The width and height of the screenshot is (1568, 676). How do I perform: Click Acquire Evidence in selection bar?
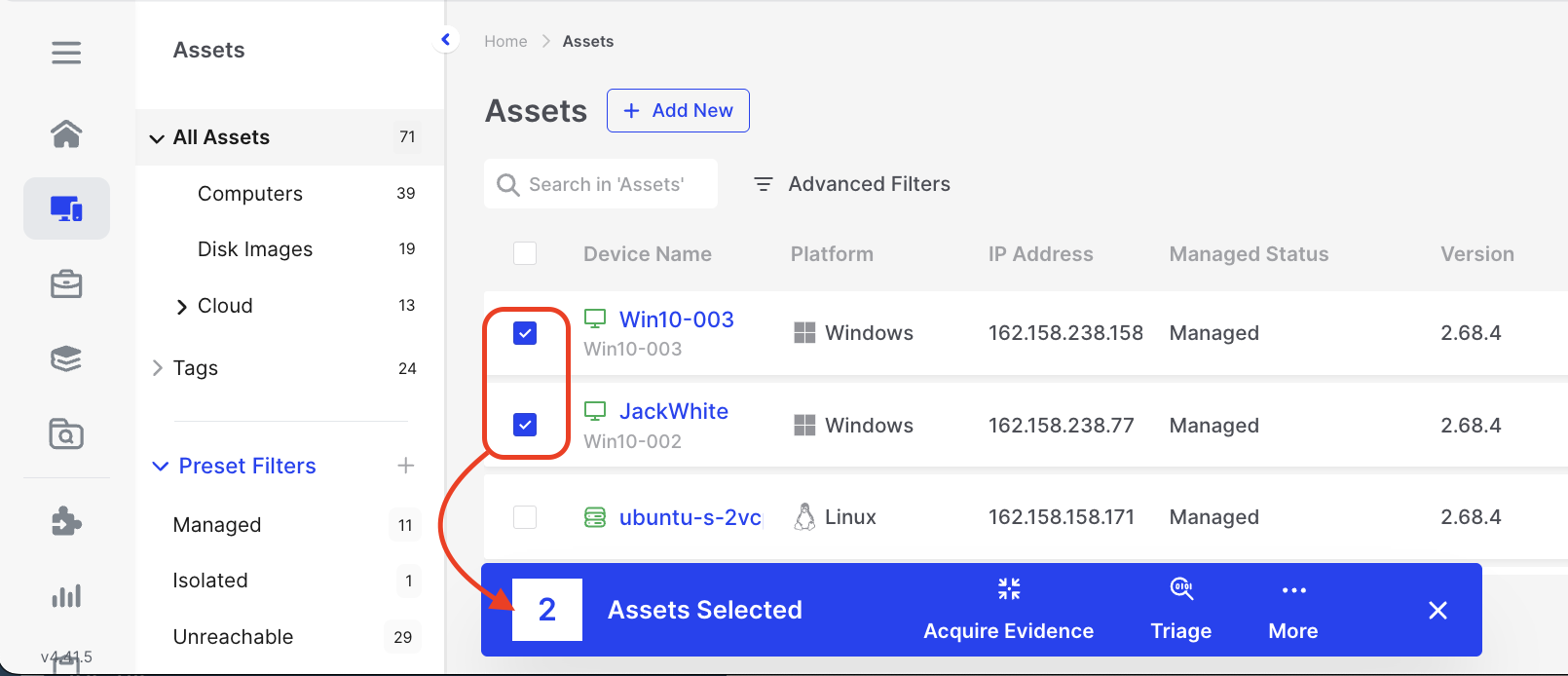click(1008, 611)
